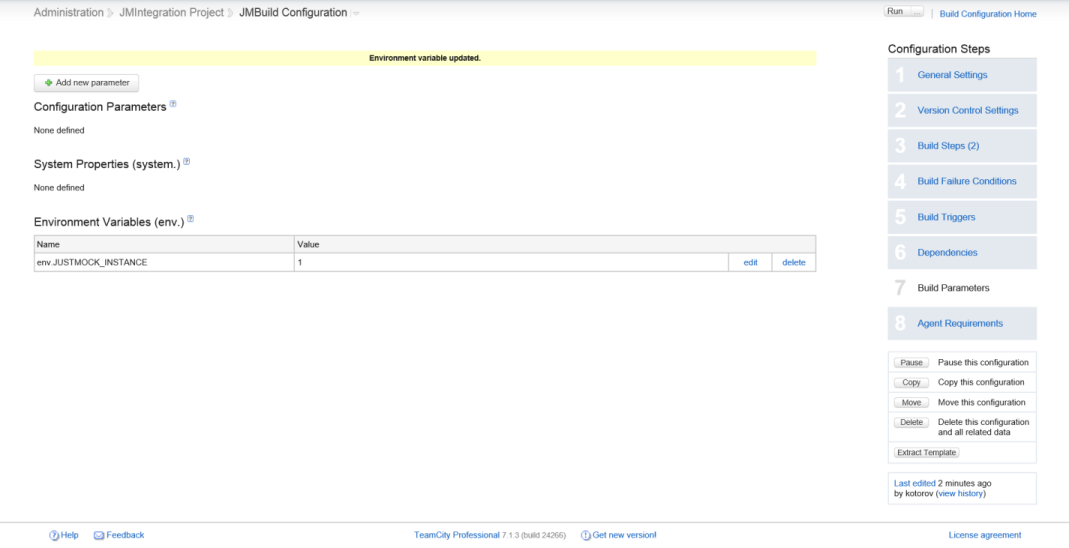Viewport: 1069px width, 548px height.
Task: Click the Pause configuration button
Action: click(x=911, y=363)
